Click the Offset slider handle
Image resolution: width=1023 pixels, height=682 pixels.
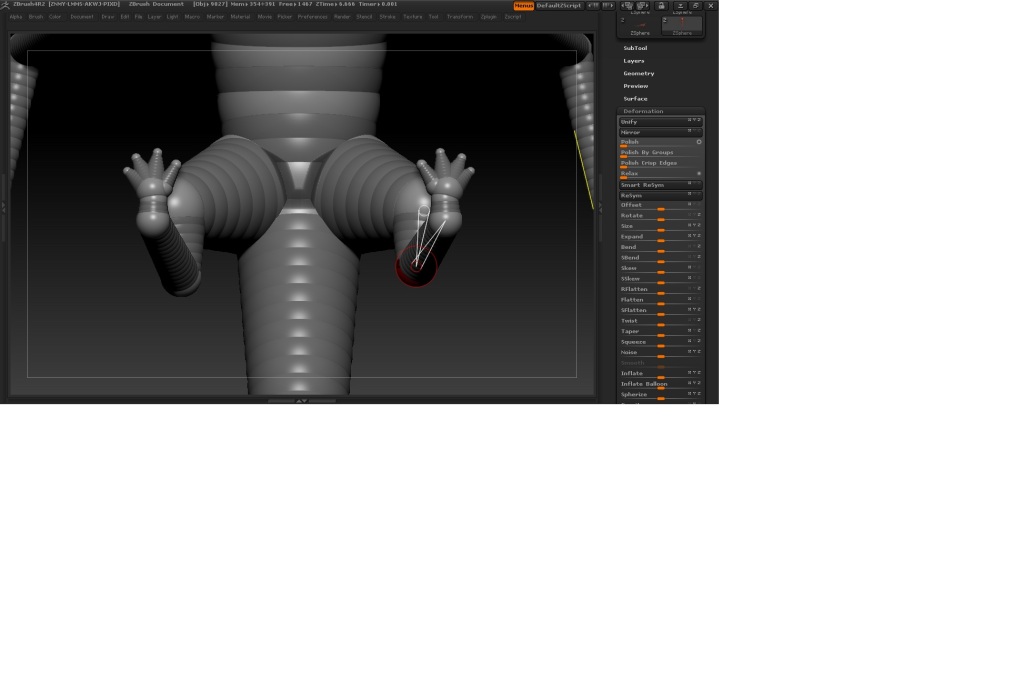pyautogui.click(x=661, y=209)
